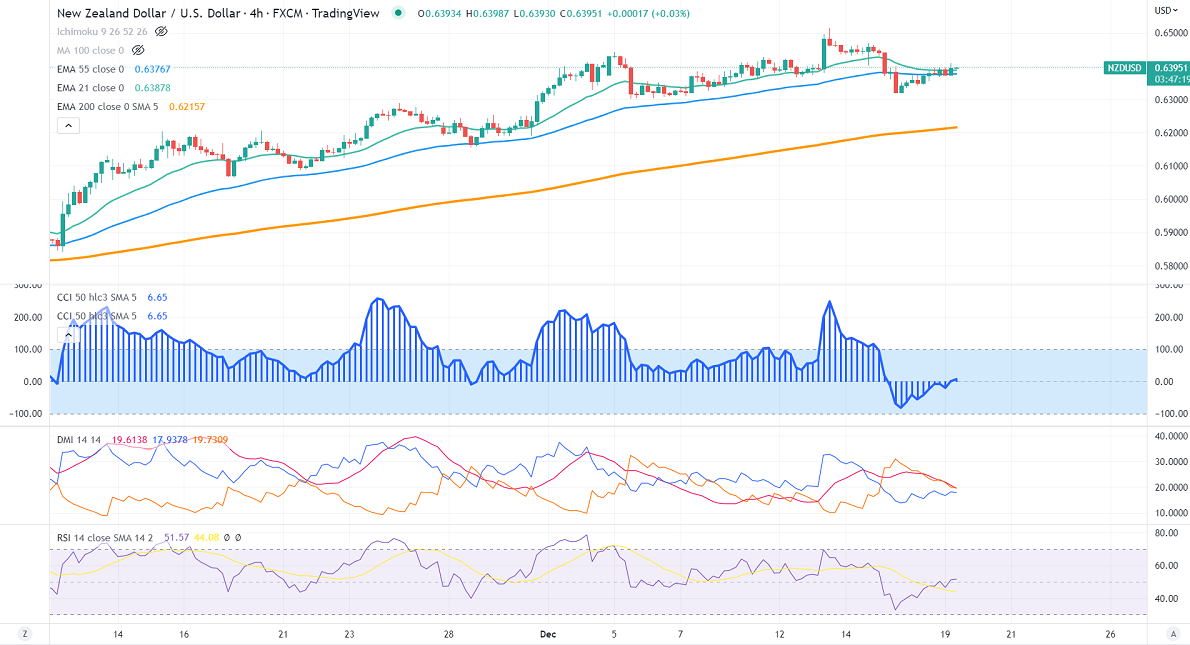
Task: Select the EMA 21 close 0 legend
Action: click(90, 88)
